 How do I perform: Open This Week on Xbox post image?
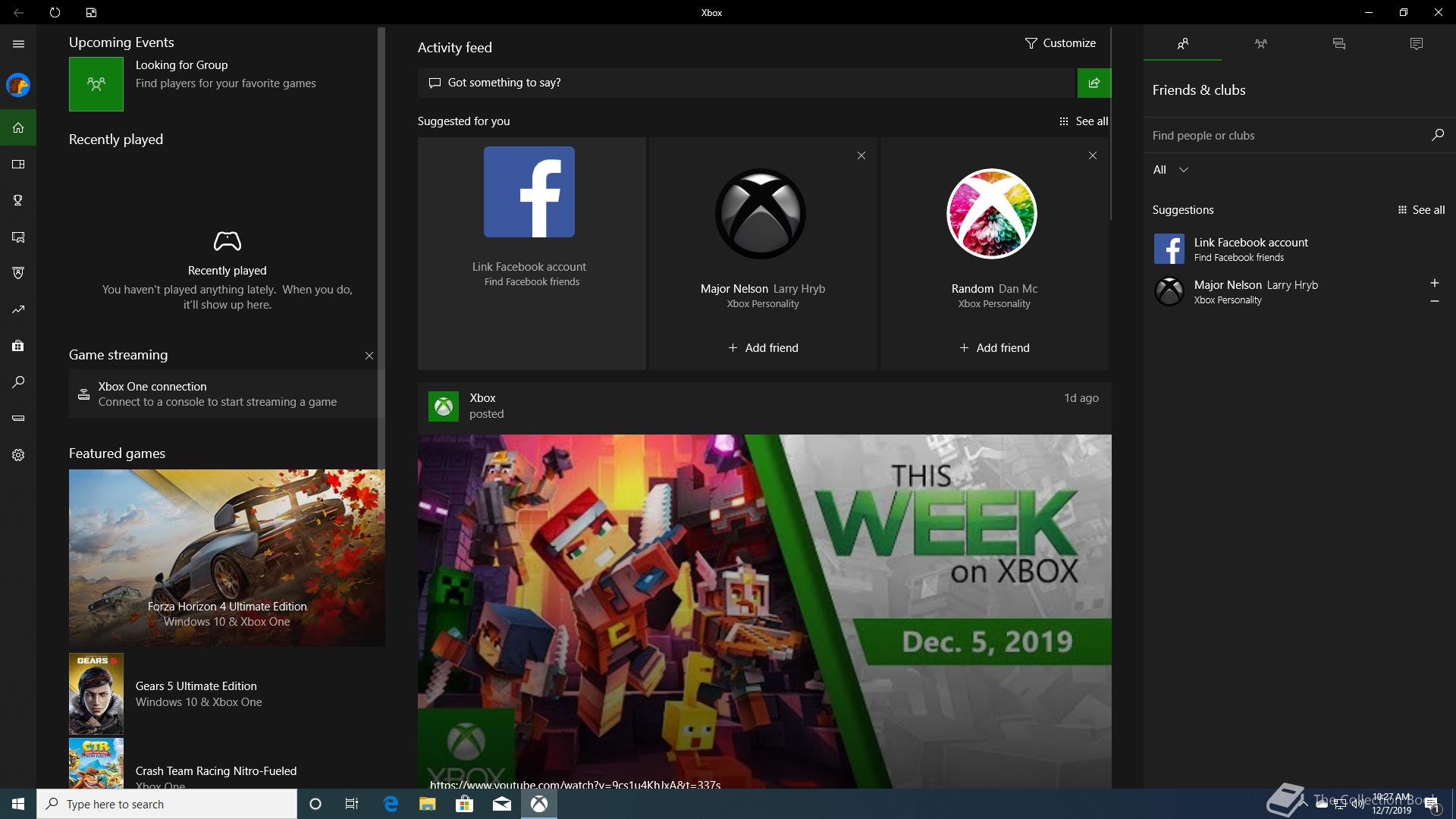click(x=764, y=611)
